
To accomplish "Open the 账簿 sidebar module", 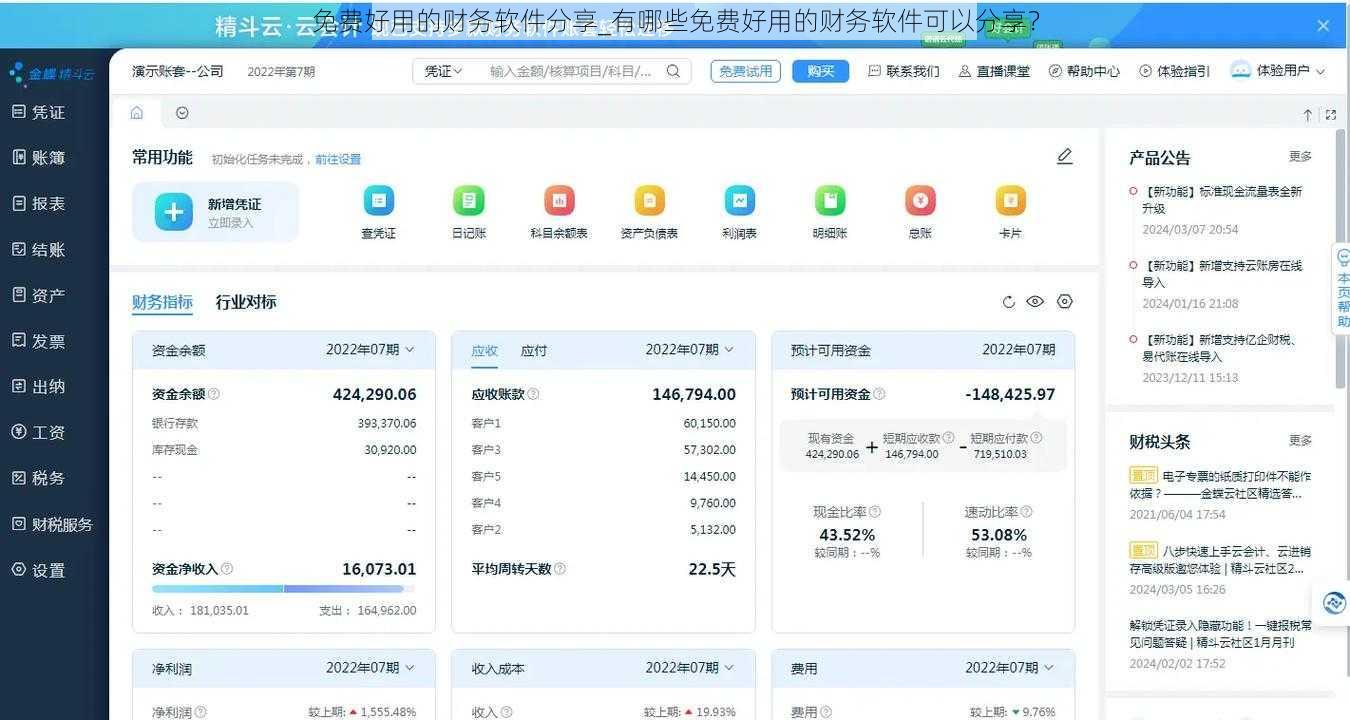I will point(38,157).
